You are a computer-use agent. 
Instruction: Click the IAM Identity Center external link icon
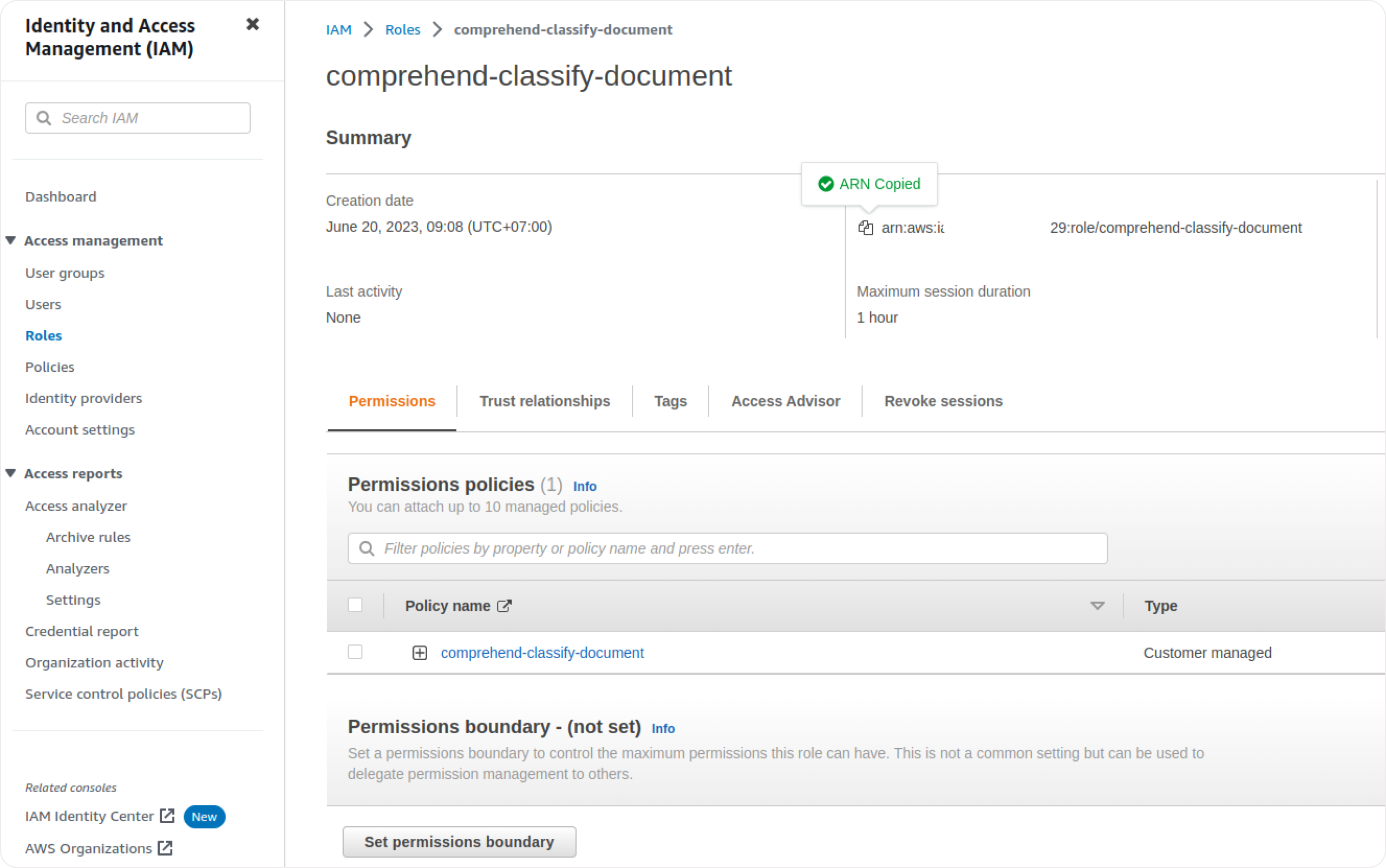tap(167, 816)
